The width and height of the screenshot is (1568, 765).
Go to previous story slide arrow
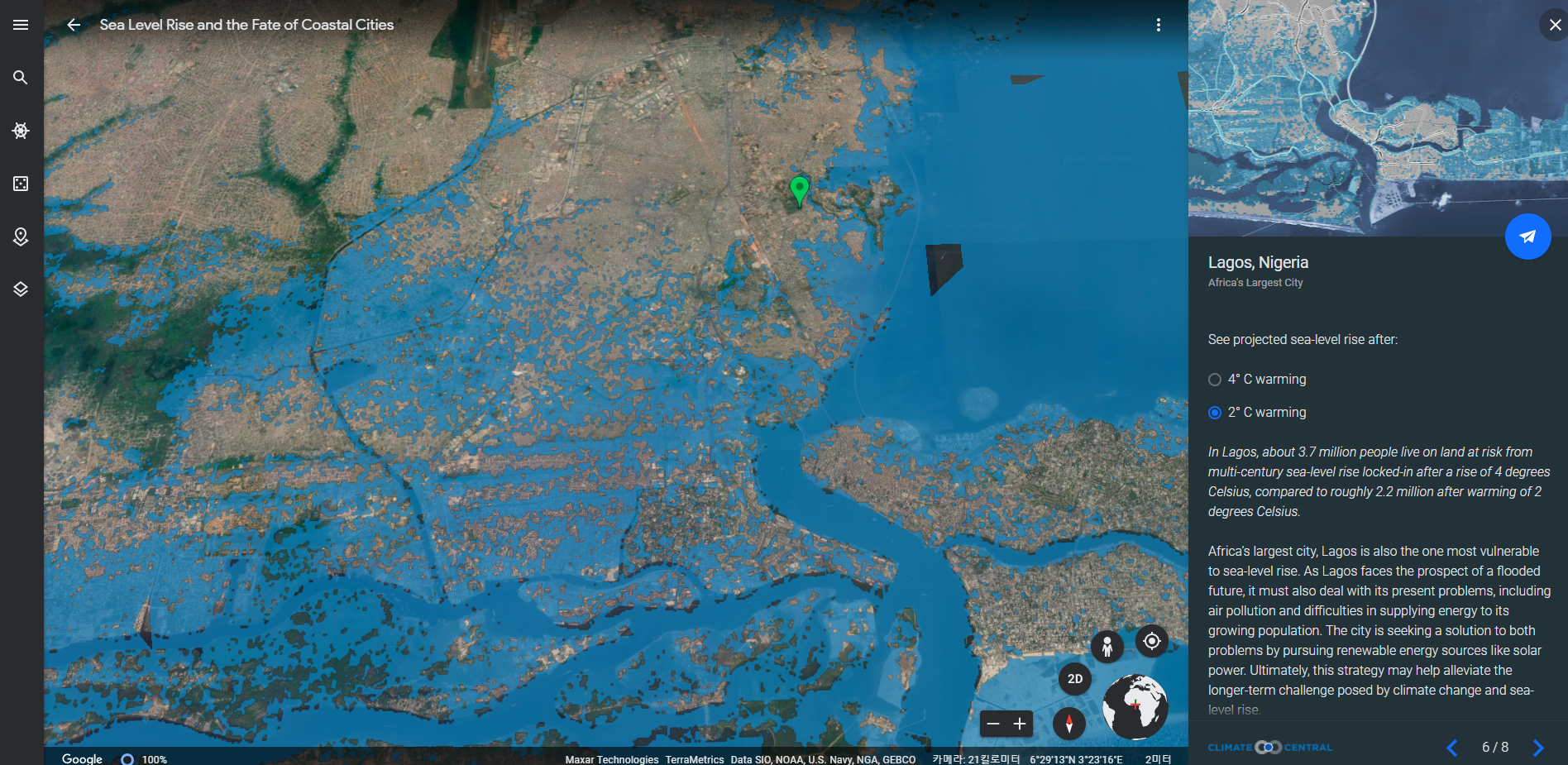coord(1452,748)
